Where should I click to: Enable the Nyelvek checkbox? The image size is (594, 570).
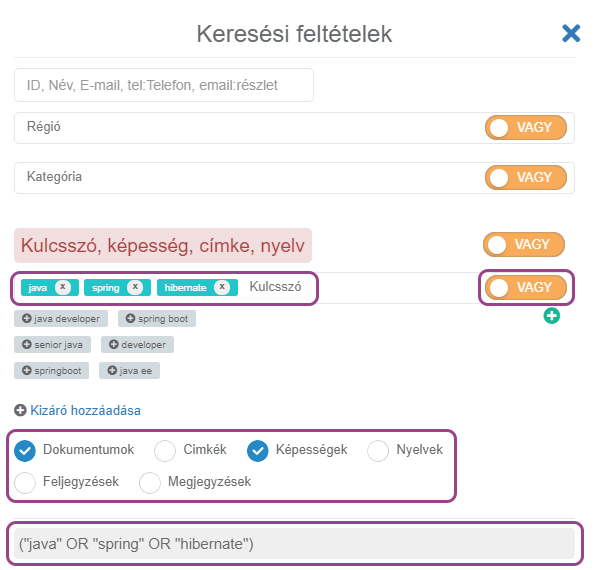[378, 451]
